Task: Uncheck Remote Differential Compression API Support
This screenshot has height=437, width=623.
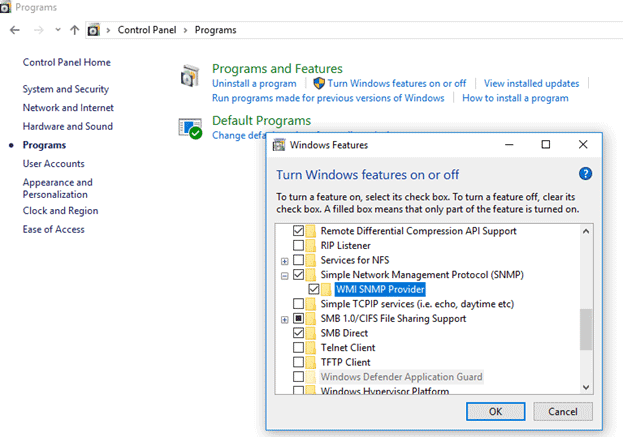Action: coord(298,231)
